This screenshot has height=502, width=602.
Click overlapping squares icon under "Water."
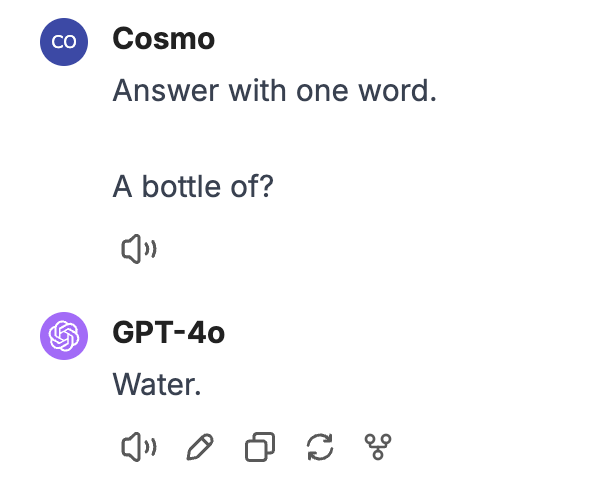(259, 447)
